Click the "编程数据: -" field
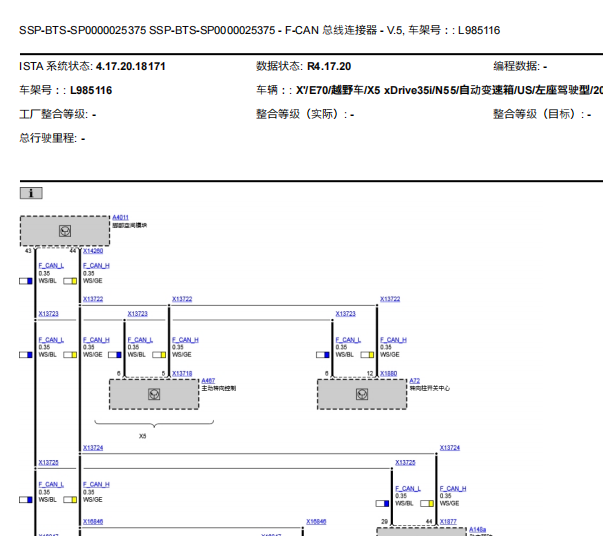The width and height of the screenshot is (603, 536). pyautogui.click(x=520, y=67)
